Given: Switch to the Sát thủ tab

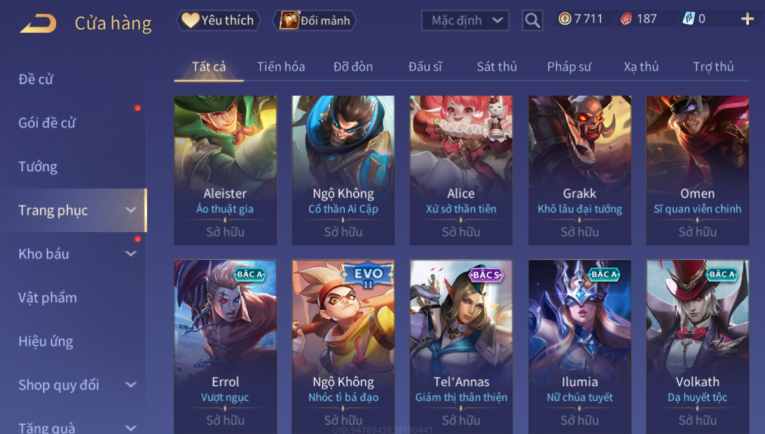Looking at the screenshot, I should [497, 67].
